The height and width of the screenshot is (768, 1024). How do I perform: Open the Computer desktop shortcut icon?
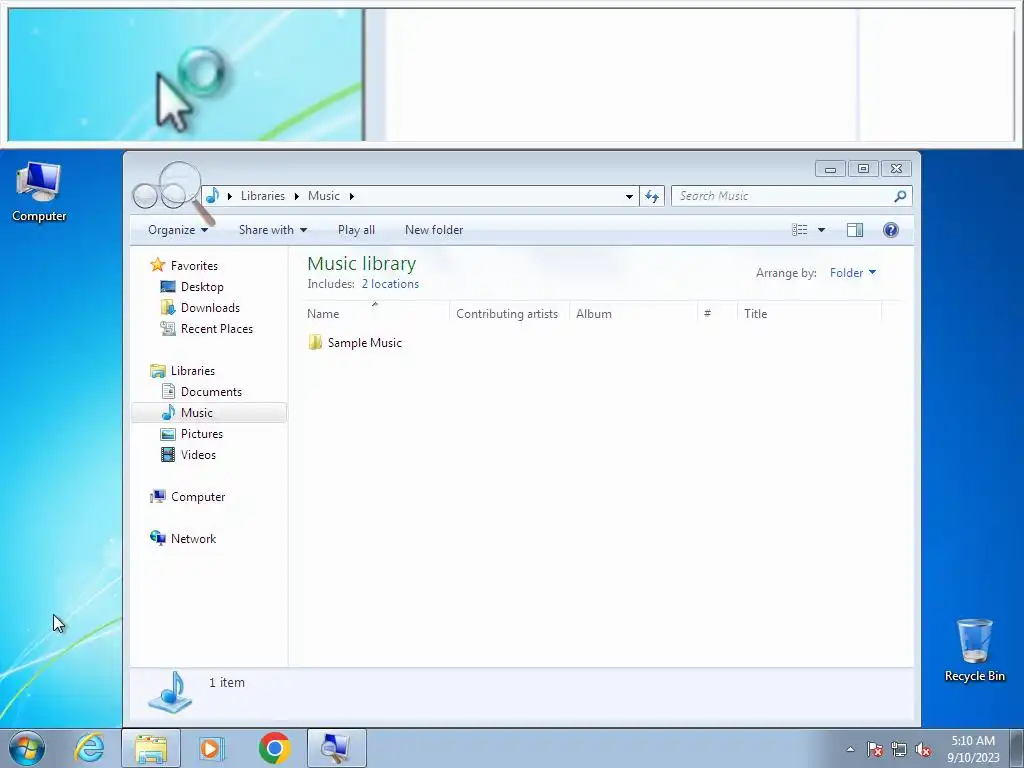tap(39, 182)
